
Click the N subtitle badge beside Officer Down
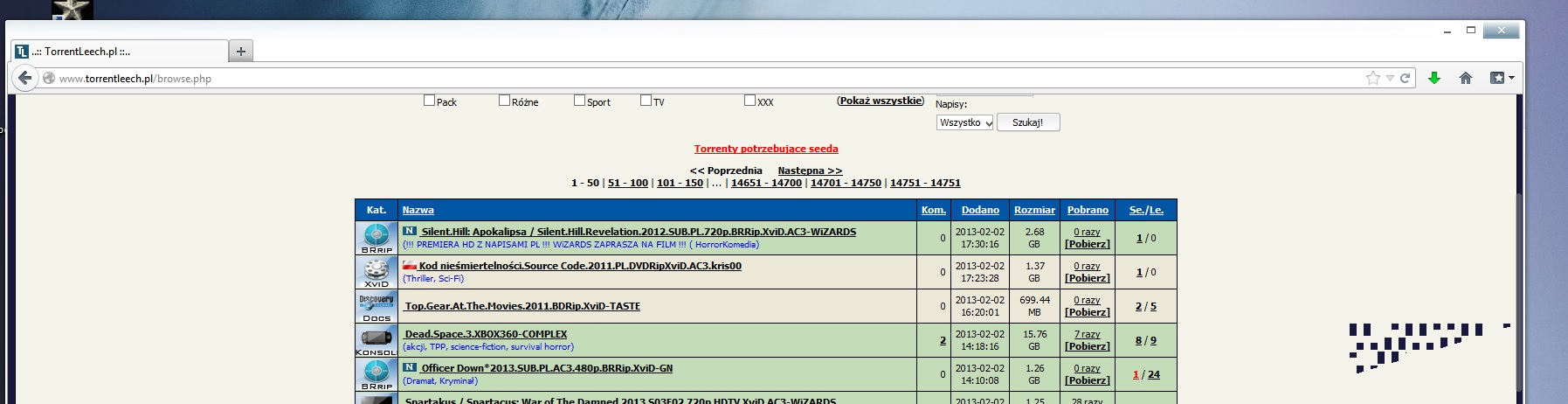pos(409,367)
